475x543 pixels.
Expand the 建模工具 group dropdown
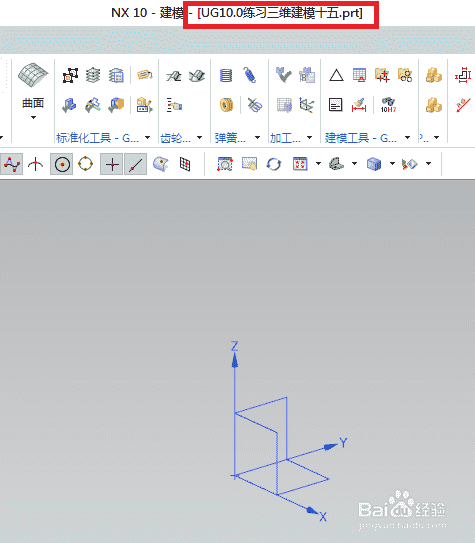(407, 137)
